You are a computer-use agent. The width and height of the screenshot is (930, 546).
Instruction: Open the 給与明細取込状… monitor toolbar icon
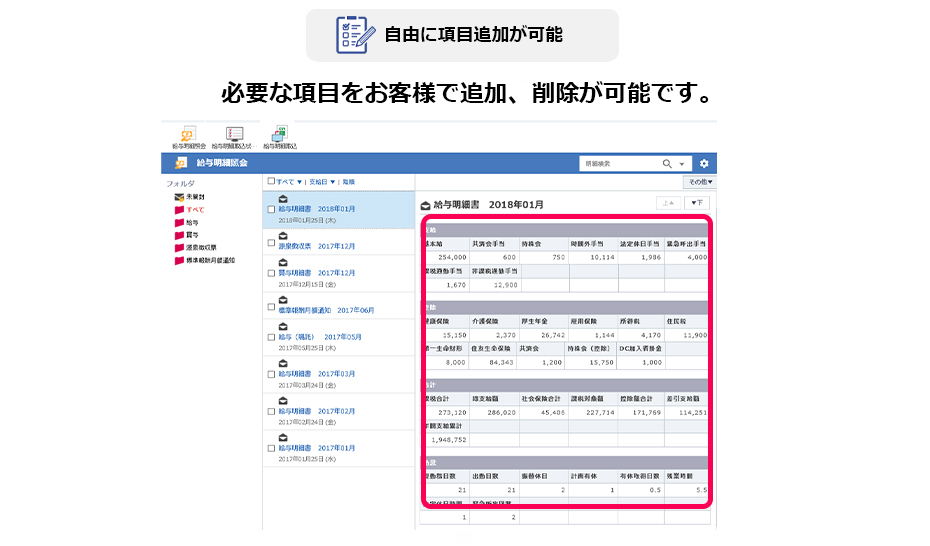tap(234, 134)
